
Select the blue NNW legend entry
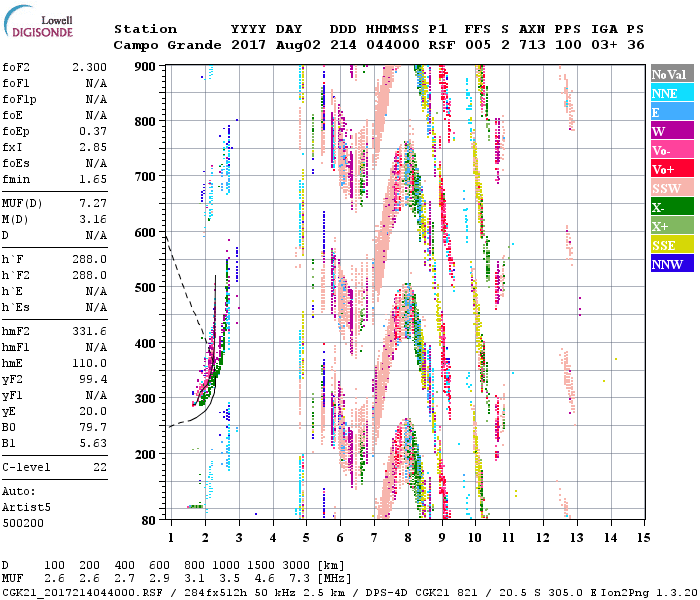(x=671, y=264)
